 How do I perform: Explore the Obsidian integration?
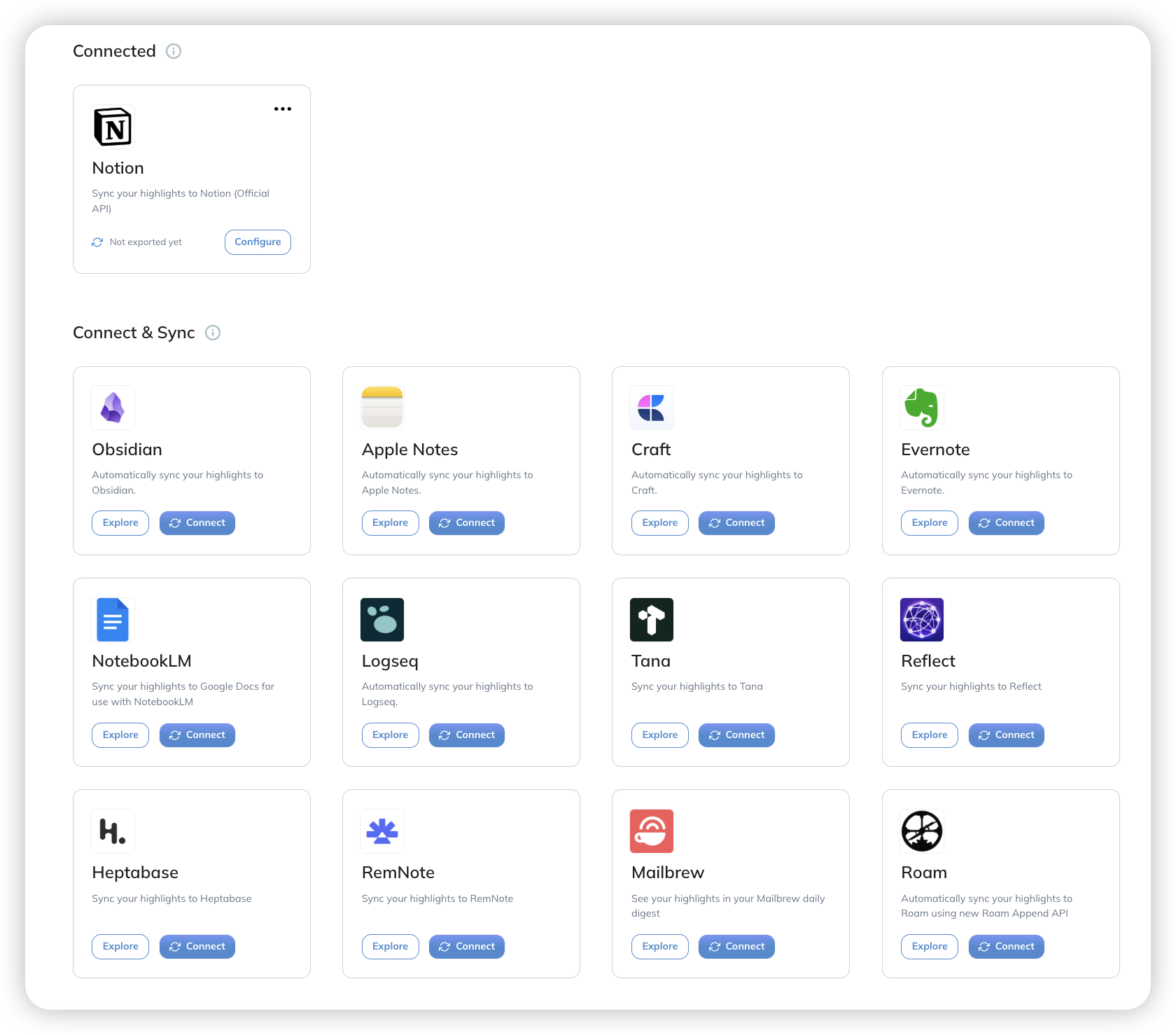pyautogui.click(x=120, y=523)
